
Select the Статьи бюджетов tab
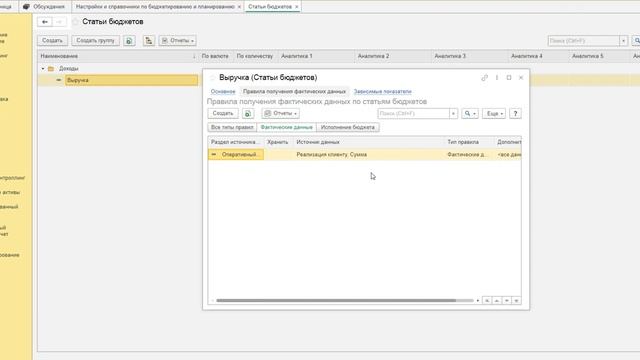pos(270,7)
